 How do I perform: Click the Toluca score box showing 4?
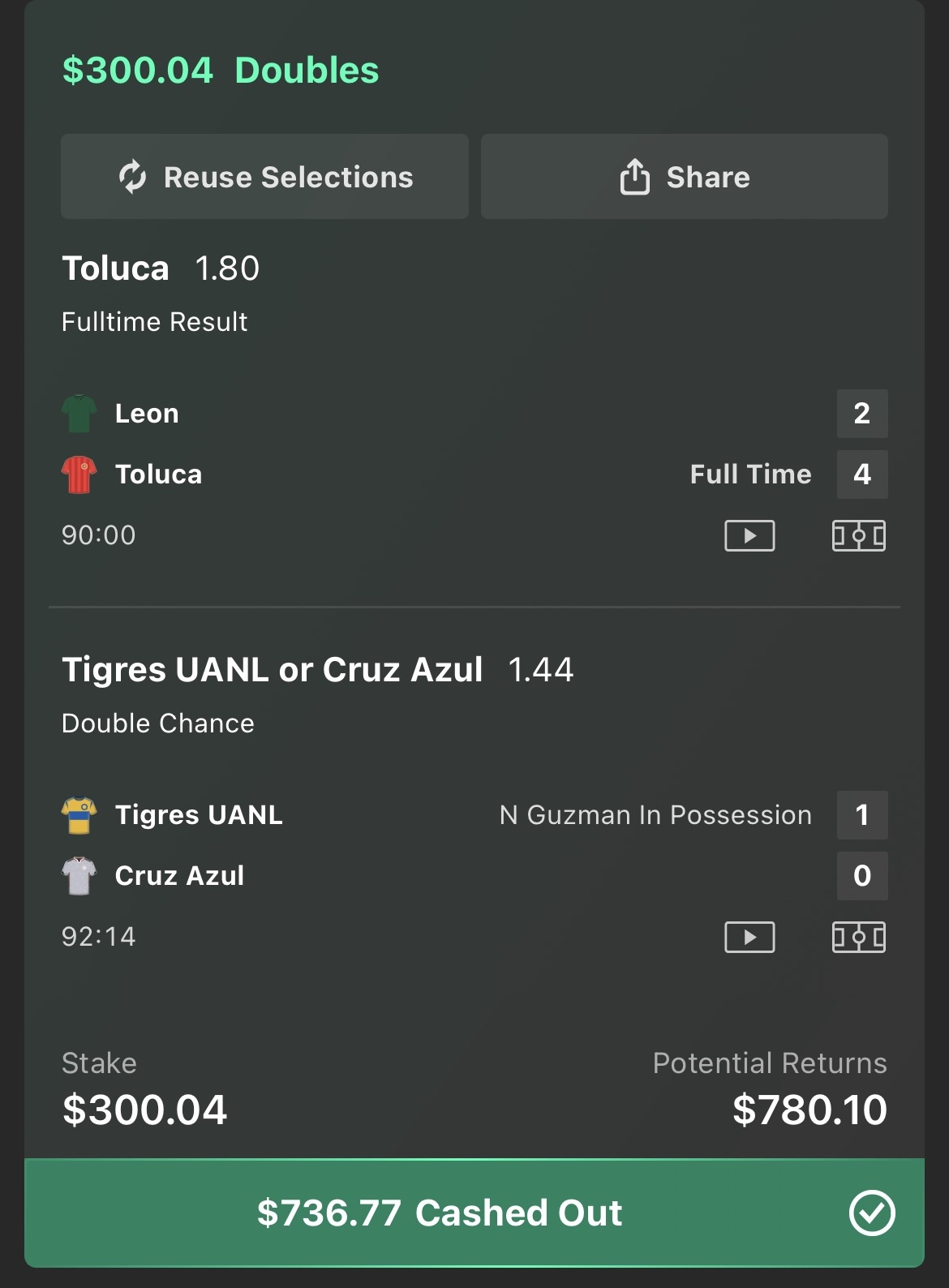click(861, 474)
